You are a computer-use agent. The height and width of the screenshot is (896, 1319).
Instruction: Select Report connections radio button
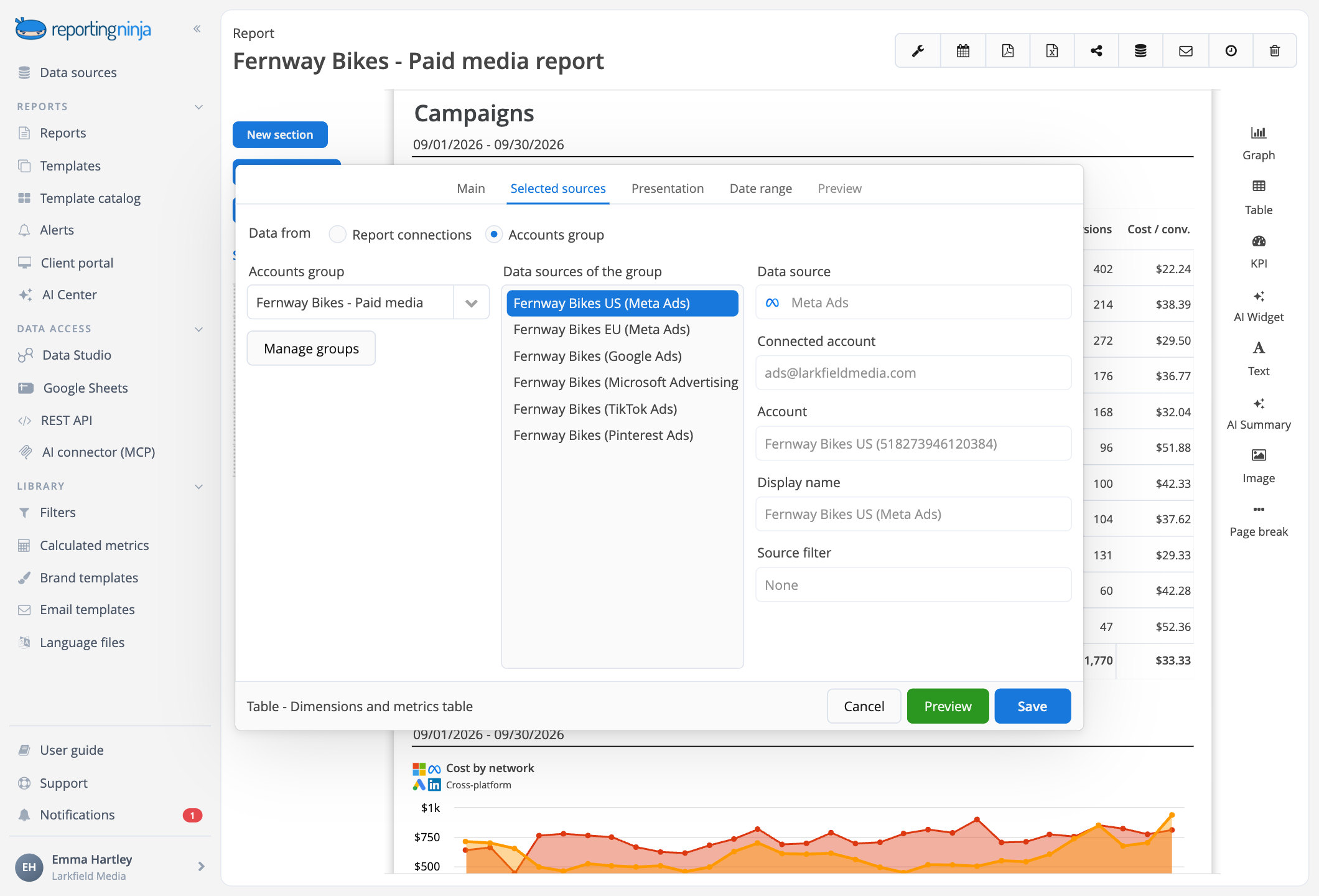tap(337, 235)
